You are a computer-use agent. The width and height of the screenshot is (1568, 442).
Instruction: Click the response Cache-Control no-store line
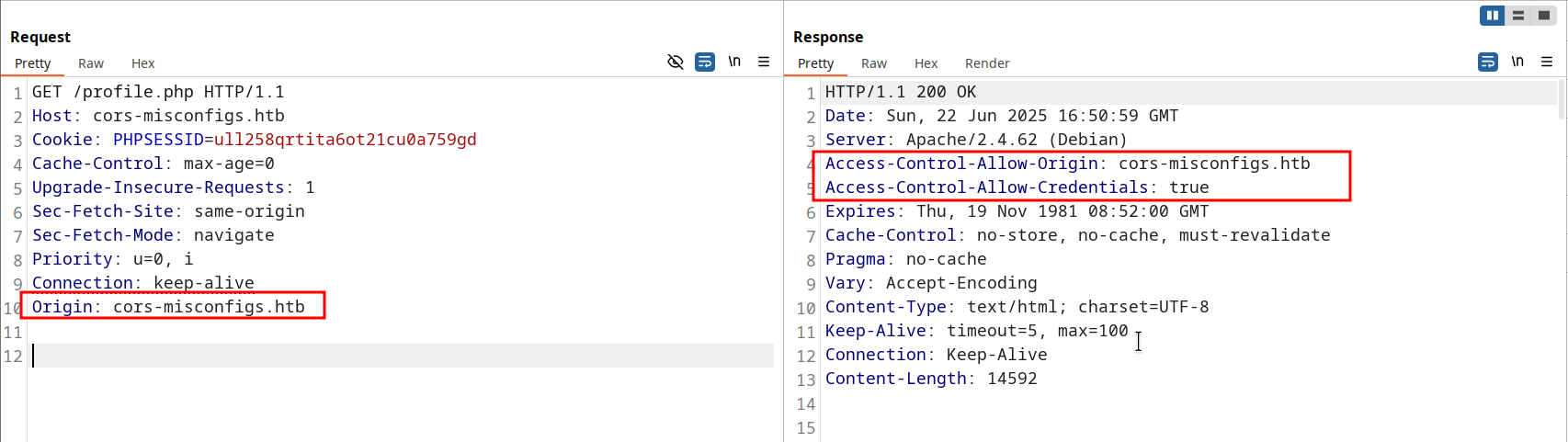1078,235
